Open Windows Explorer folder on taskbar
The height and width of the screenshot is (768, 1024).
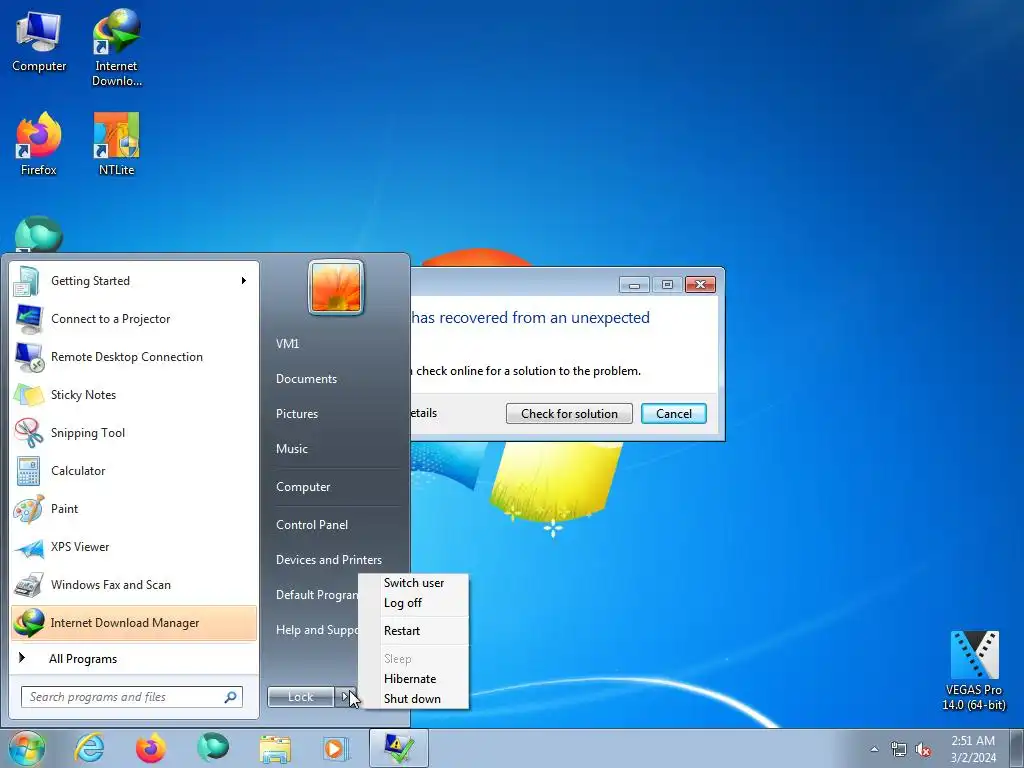(x=275, y=748)
